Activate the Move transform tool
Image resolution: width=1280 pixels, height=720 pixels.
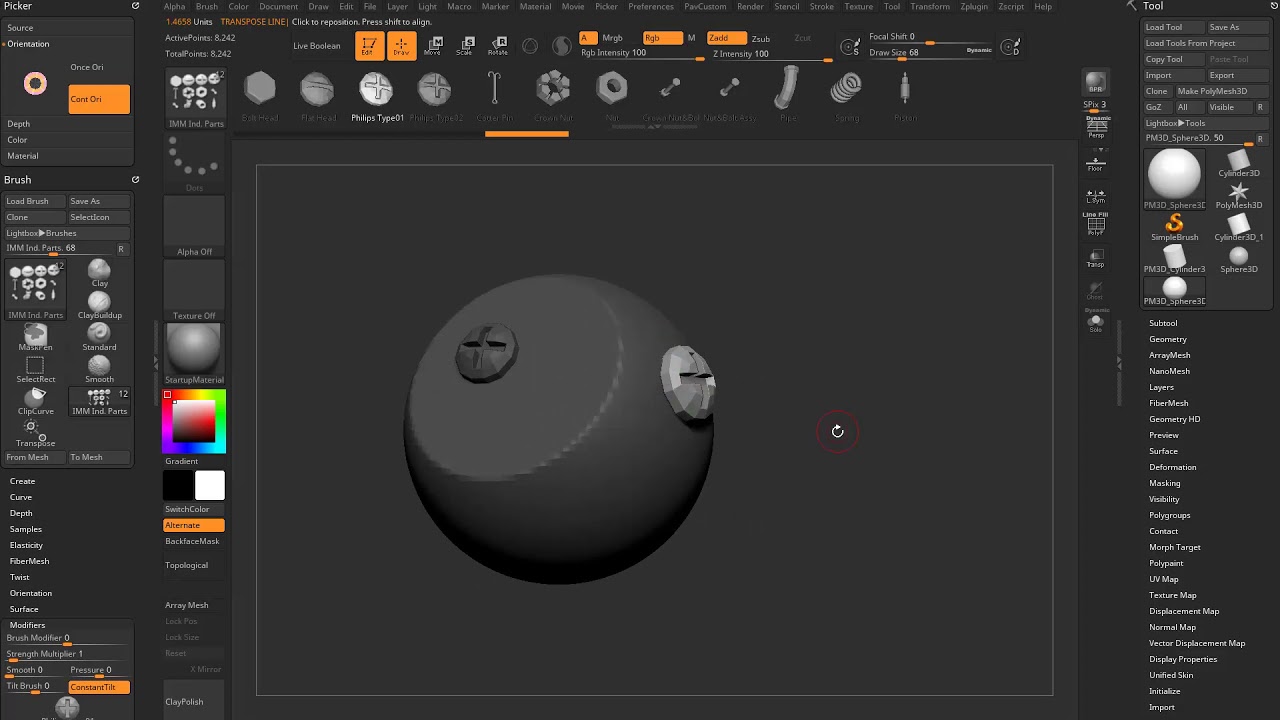tap(435, 45)
